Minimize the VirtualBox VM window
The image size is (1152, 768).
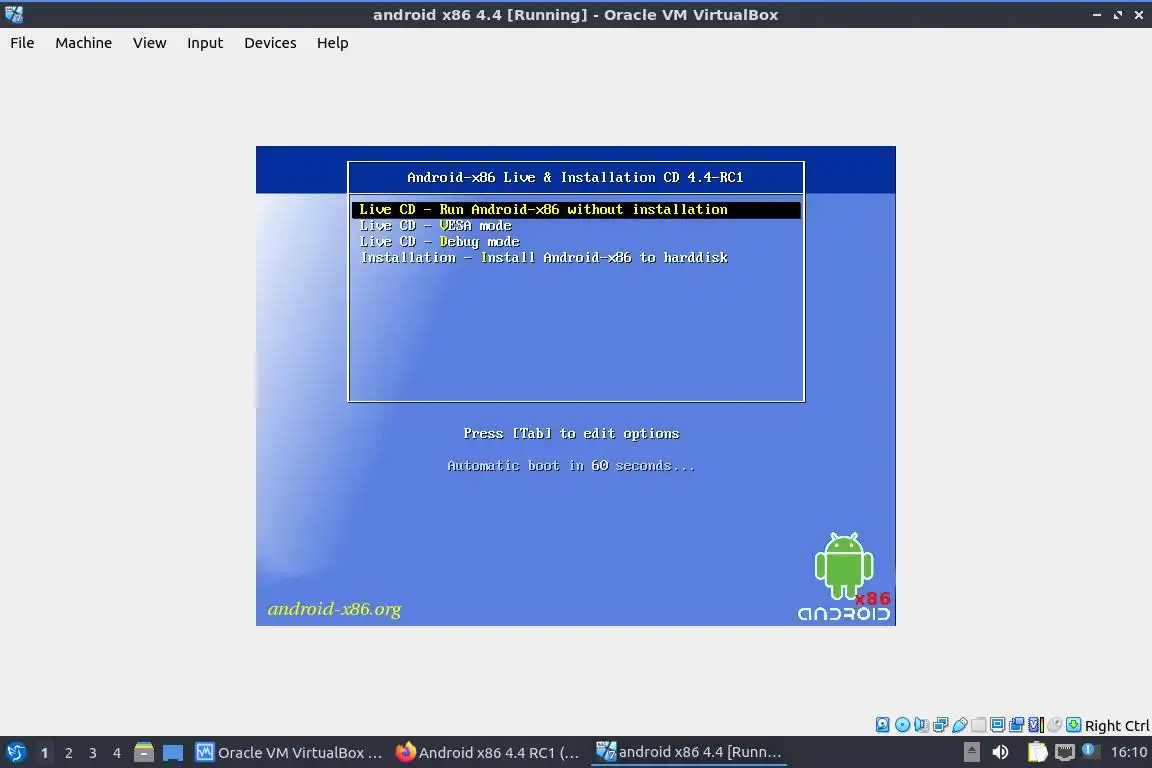click(x=1097, y=15)
